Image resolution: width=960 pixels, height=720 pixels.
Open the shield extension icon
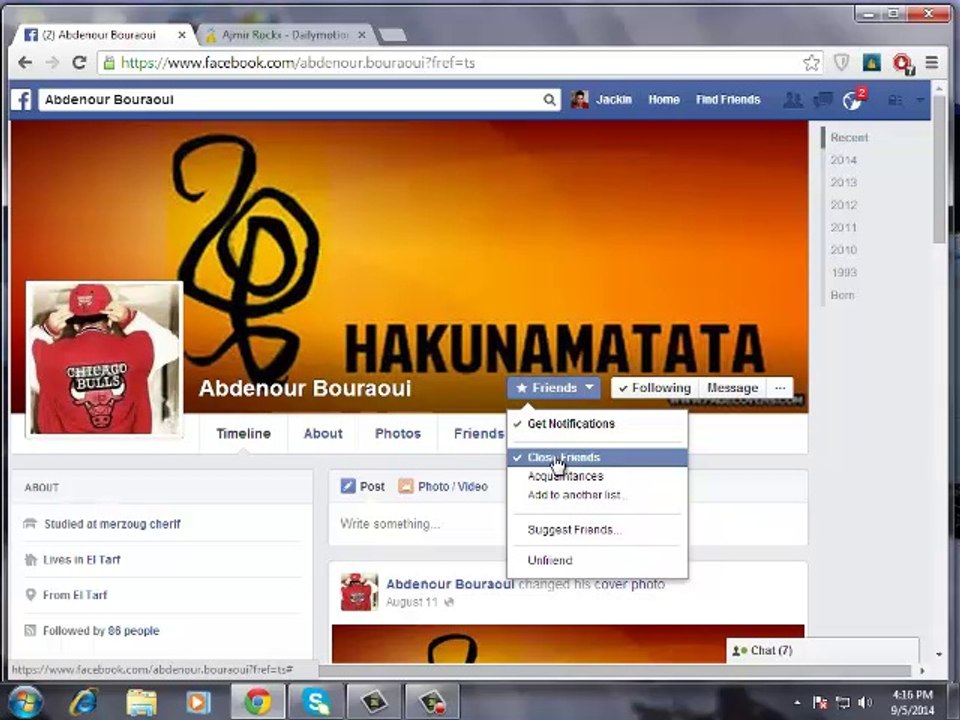point(842,62)
